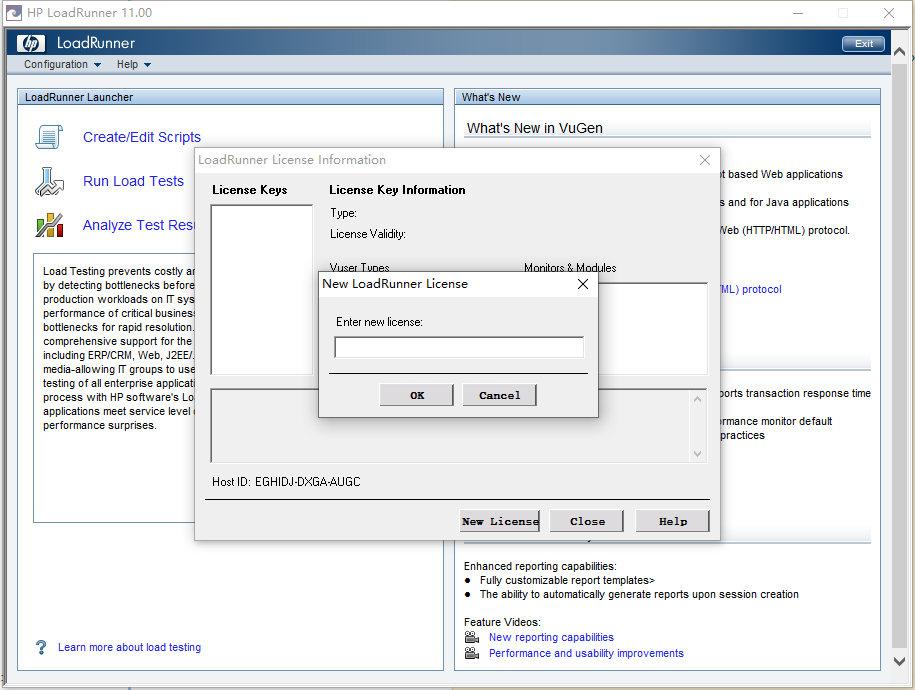
Task: Click the HTML protocol link in What's New
Action: [x=750, y=289]
